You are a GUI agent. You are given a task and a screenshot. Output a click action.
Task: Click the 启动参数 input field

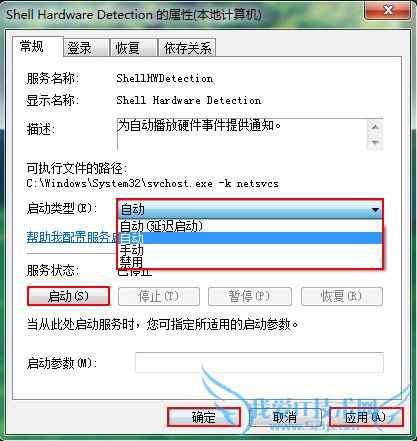pyautogui.click(x=259, y=362)
